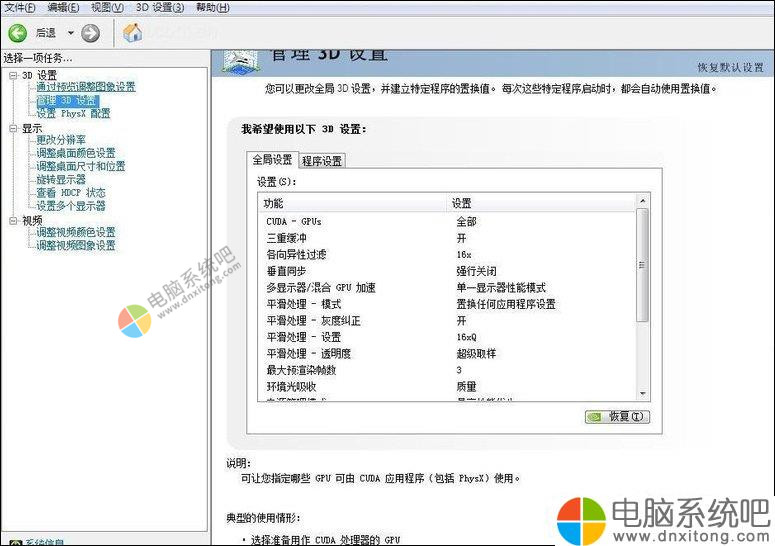The image size is (775, 546).
Task: Select the 平滑处理 - 透明度 row
Action: click(447, 353)
